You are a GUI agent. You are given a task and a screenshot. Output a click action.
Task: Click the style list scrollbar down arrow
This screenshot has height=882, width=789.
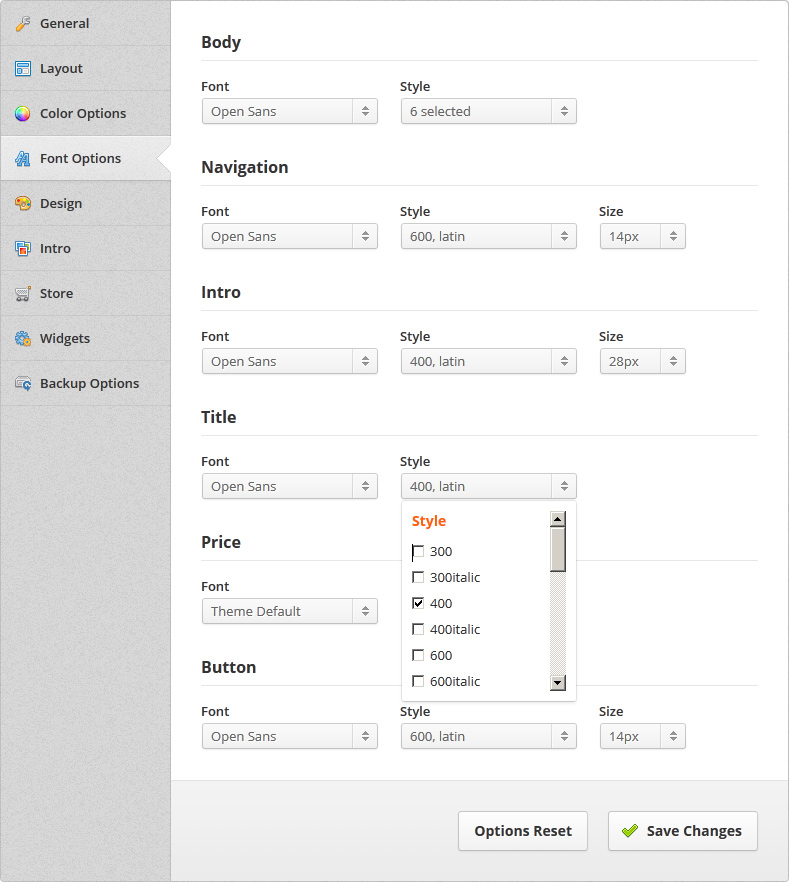coord(558,683)
